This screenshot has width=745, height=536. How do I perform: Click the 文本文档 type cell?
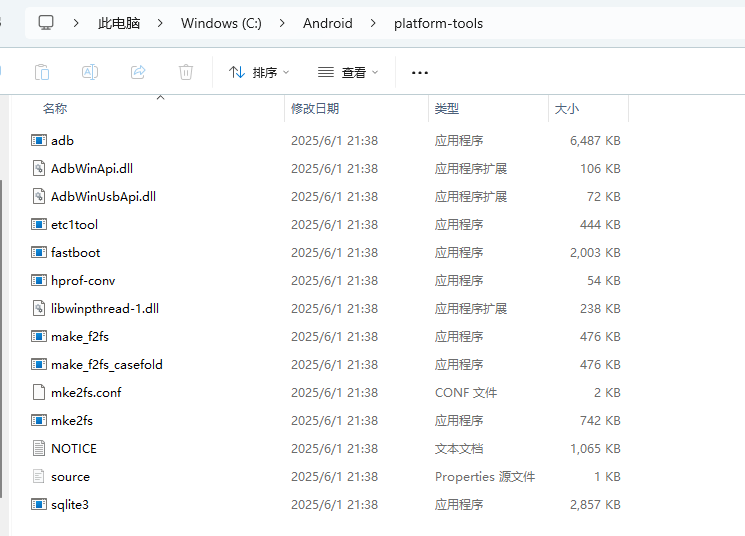[459, 449]
